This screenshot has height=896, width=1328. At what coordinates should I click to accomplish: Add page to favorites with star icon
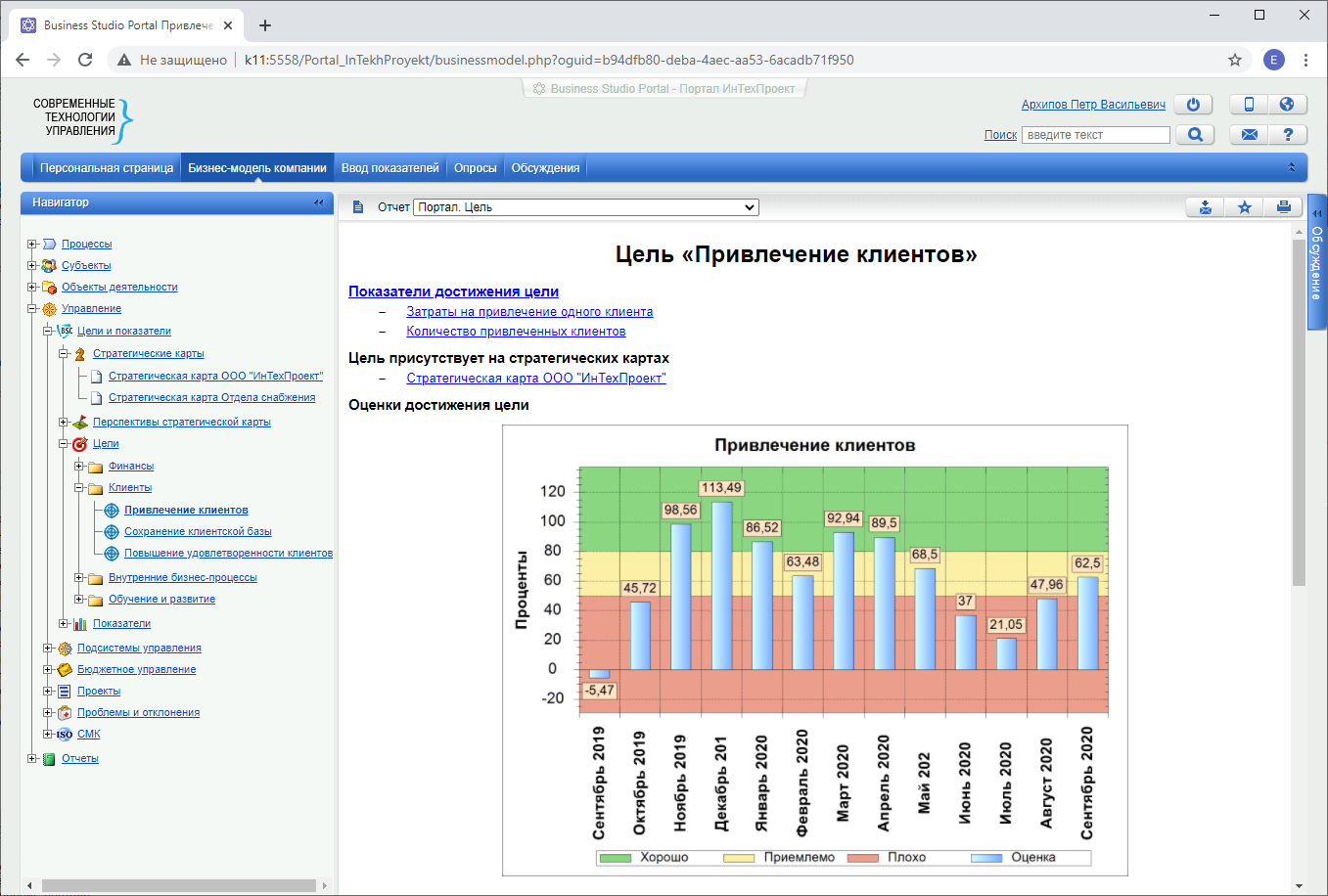1244,207
